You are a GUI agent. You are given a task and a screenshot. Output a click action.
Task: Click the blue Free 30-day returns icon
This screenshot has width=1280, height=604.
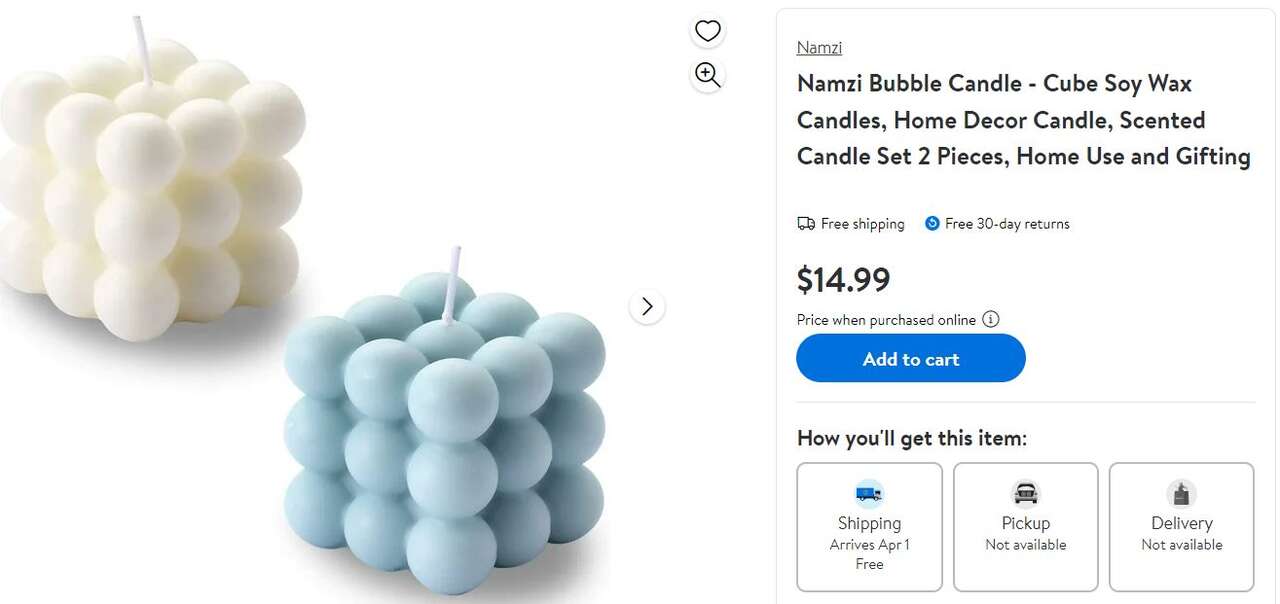coord(932,224)
